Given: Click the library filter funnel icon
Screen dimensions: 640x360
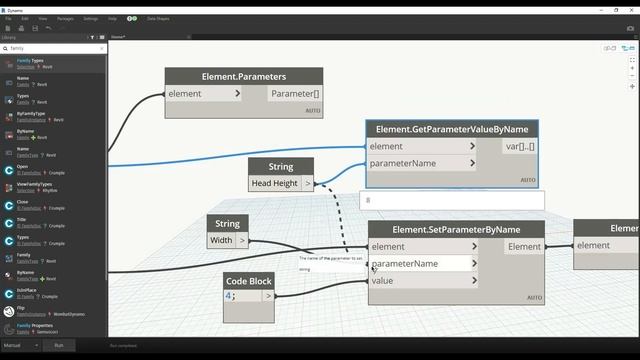Looking at the screenshot, I should pos(92,37).
